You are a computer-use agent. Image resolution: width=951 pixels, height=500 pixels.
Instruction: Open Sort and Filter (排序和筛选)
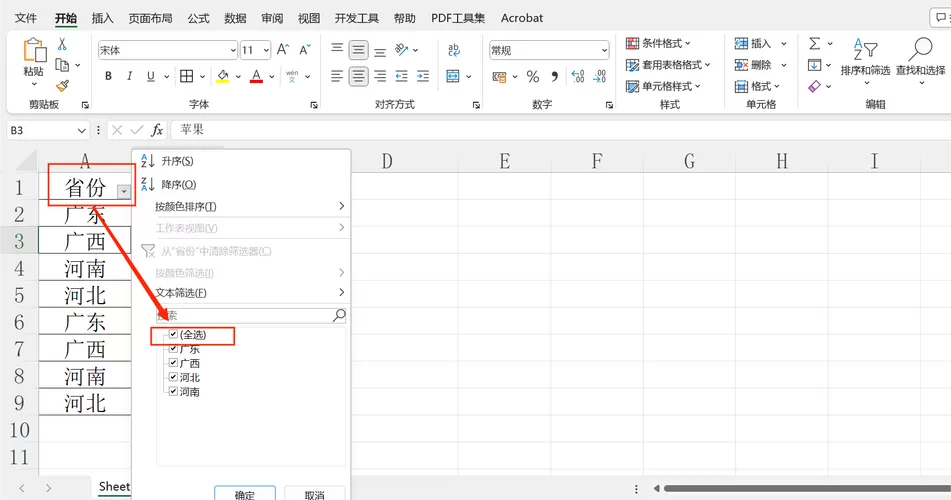pos(865,61)
